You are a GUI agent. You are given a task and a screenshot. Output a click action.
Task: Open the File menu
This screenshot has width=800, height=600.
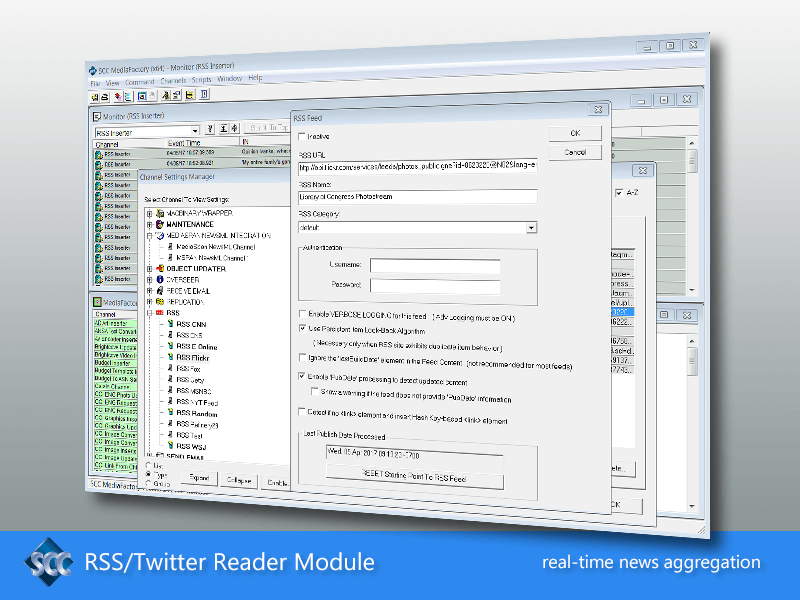click(95, 84)
